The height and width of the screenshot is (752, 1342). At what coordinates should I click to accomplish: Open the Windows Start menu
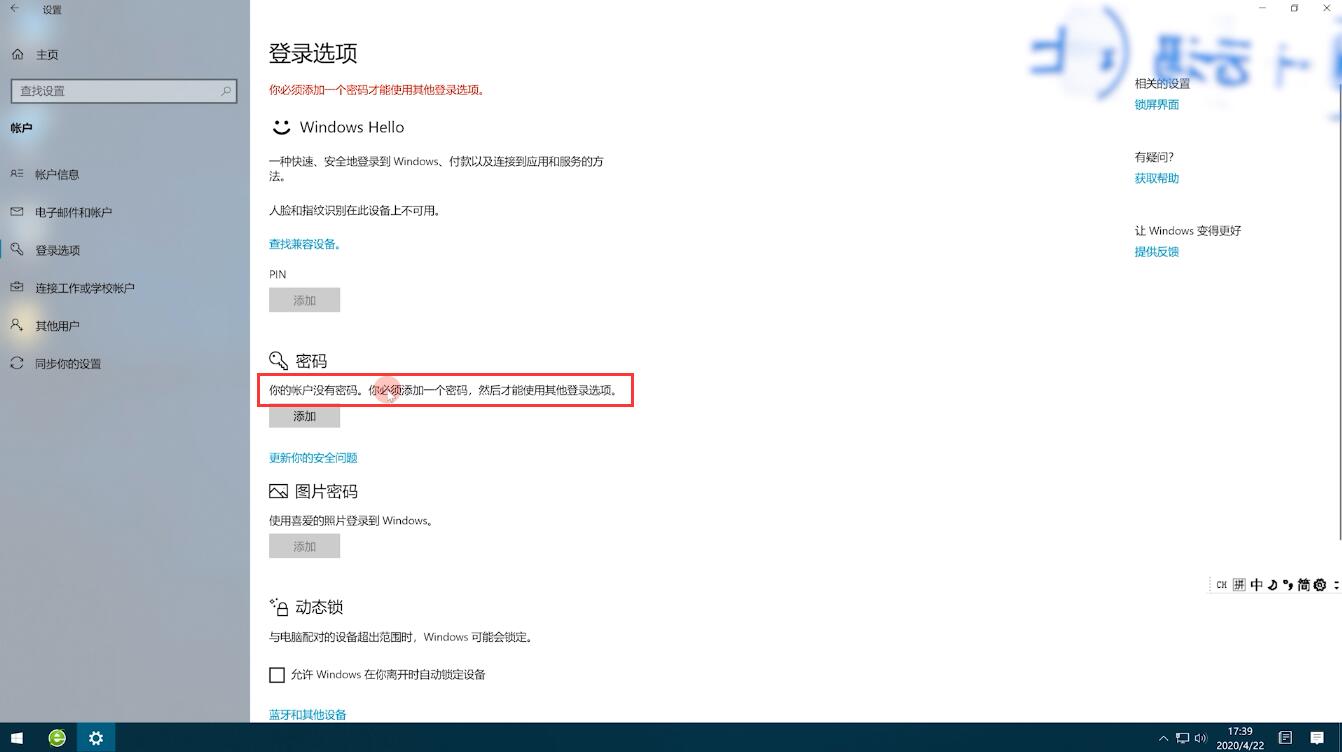pyautogui.click(x=17, y=738)
